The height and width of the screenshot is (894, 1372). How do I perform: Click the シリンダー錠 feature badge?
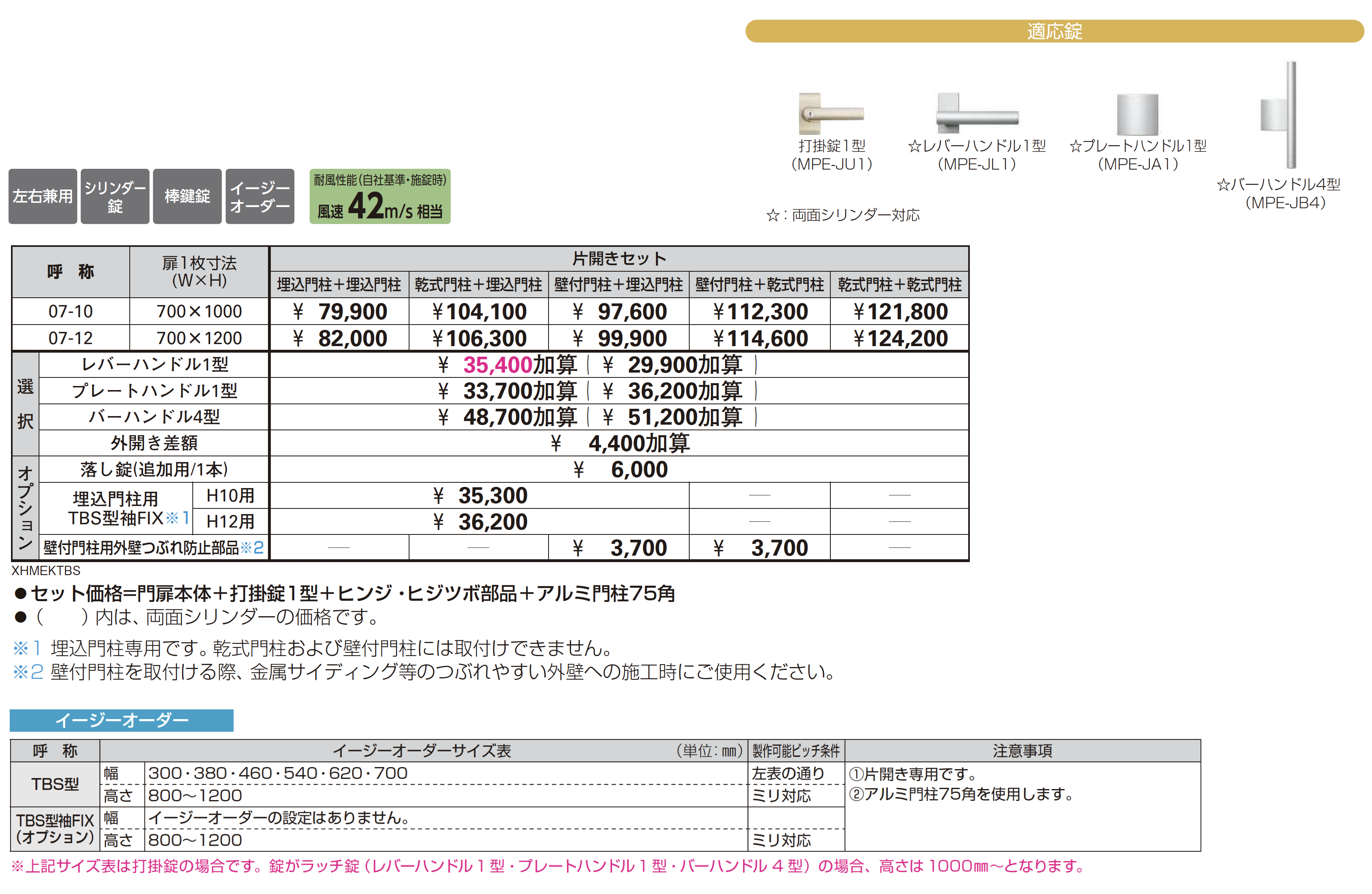(115, 196)
